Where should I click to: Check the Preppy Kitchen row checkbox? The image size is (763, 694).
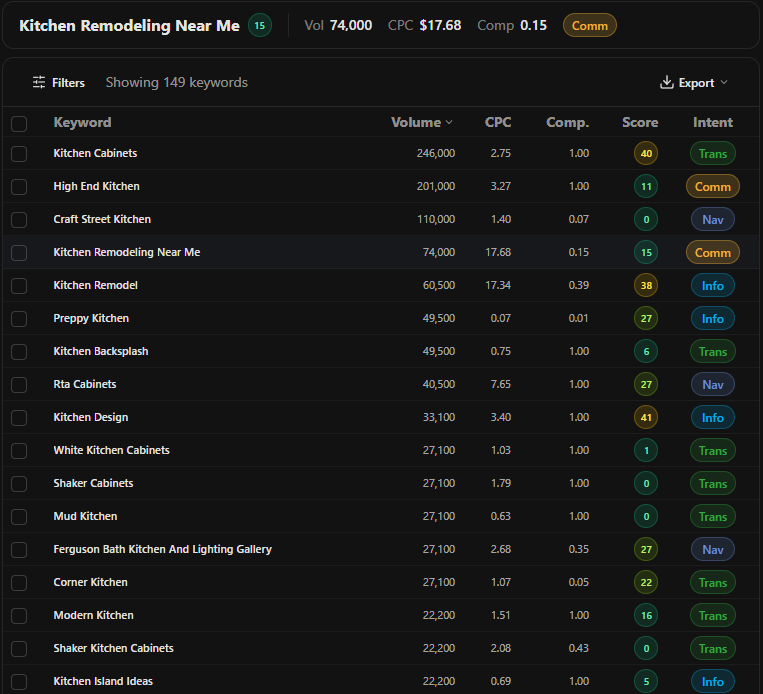point(19,319)
